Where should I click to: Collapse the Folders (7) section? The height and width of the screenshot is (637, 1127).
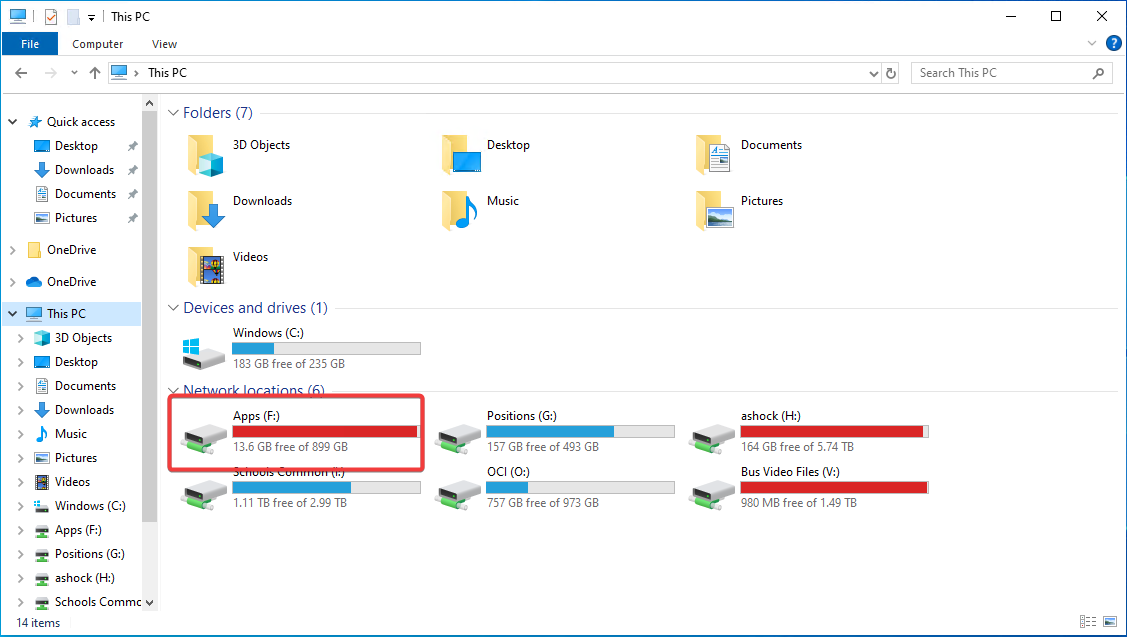point(173,114)
